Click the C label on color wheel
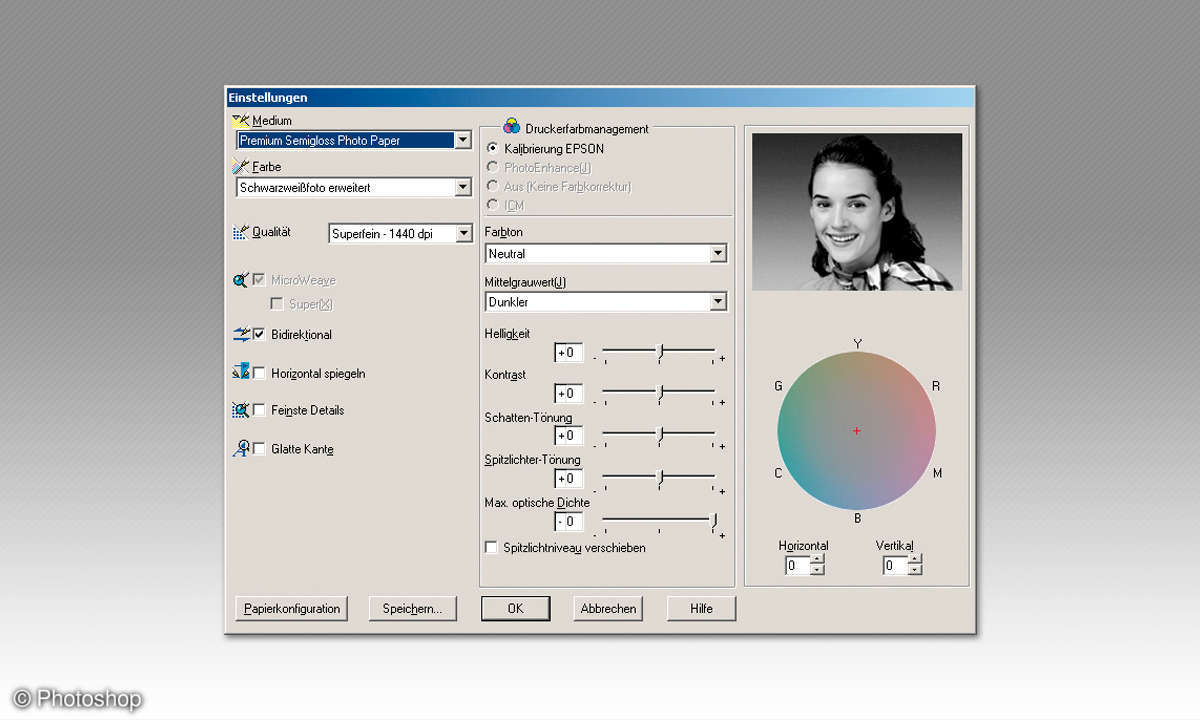 [778, 473]
